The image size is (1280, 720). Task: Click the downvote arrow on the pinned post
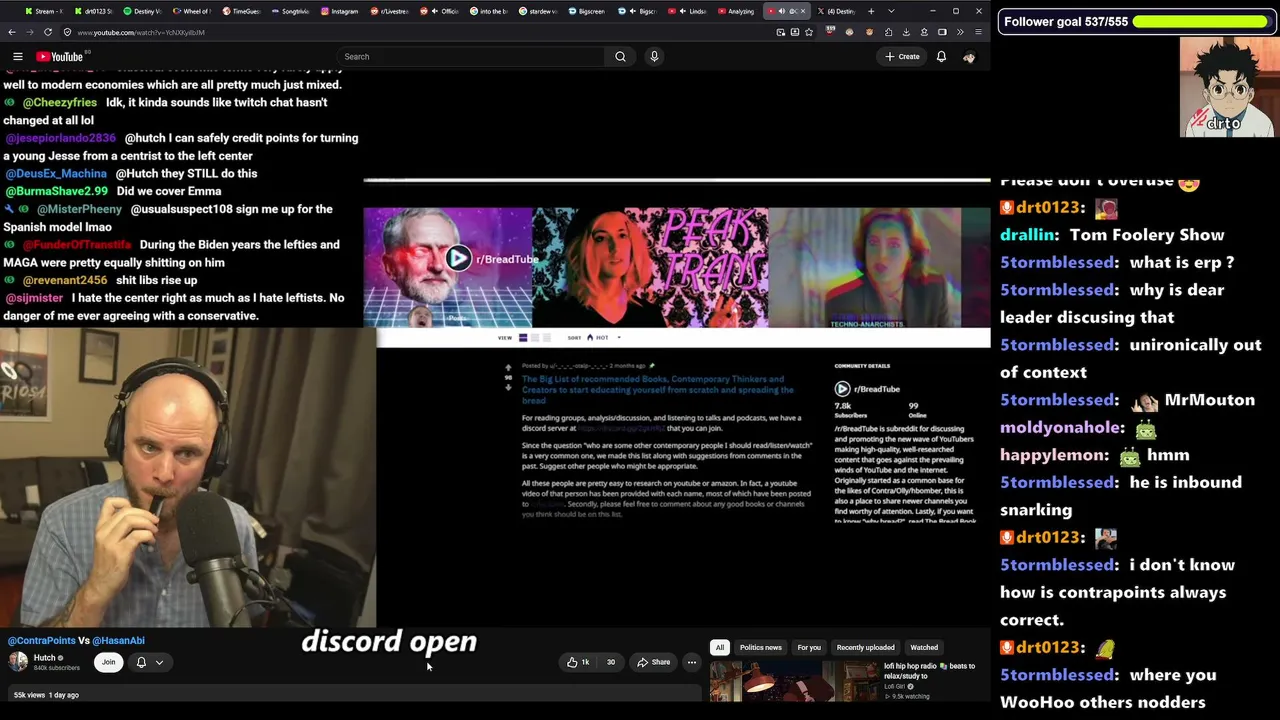(x=508, y=388)
